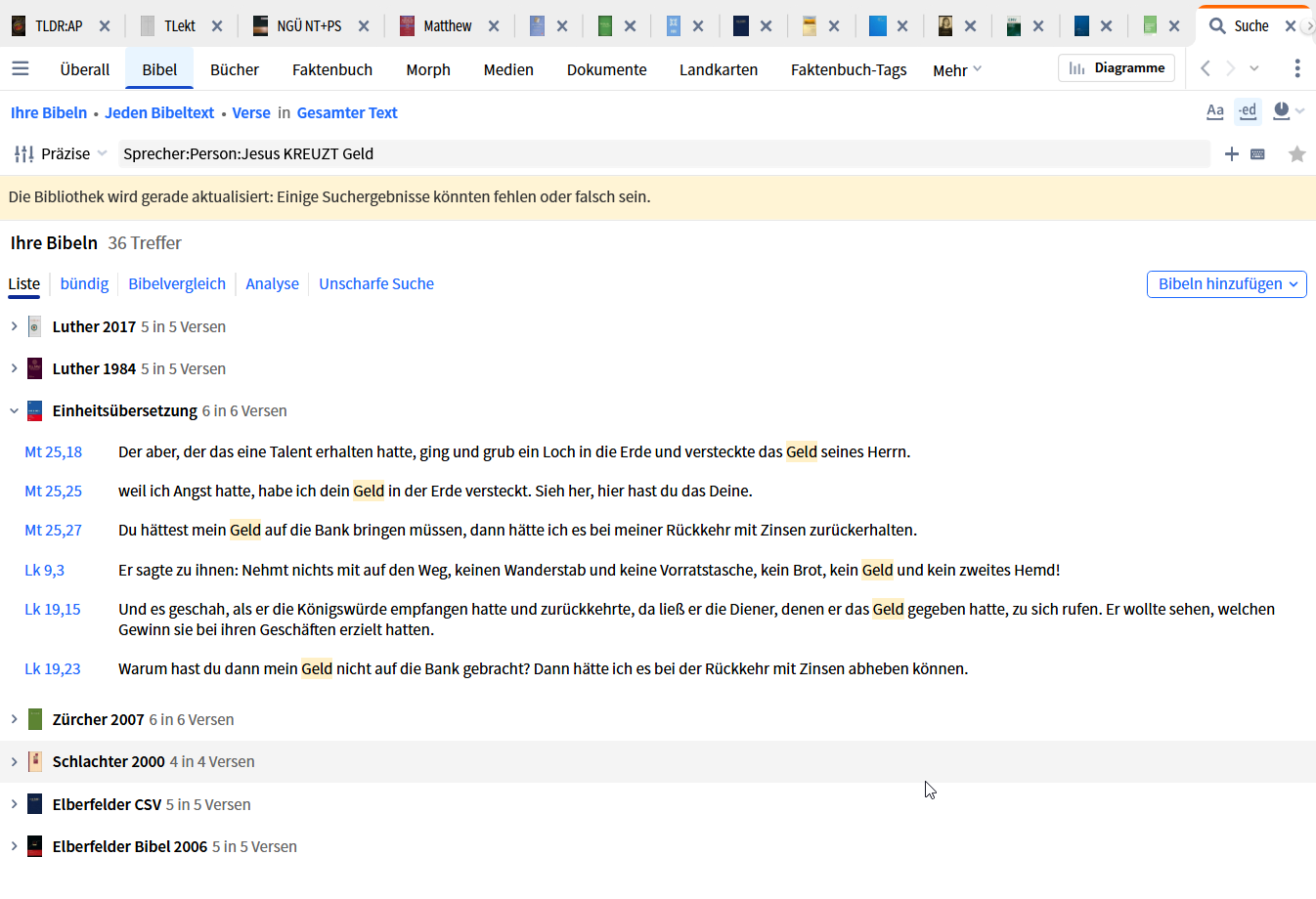
Task: Expand the Luther 1984 results
Action: click(x=14, y=368)
